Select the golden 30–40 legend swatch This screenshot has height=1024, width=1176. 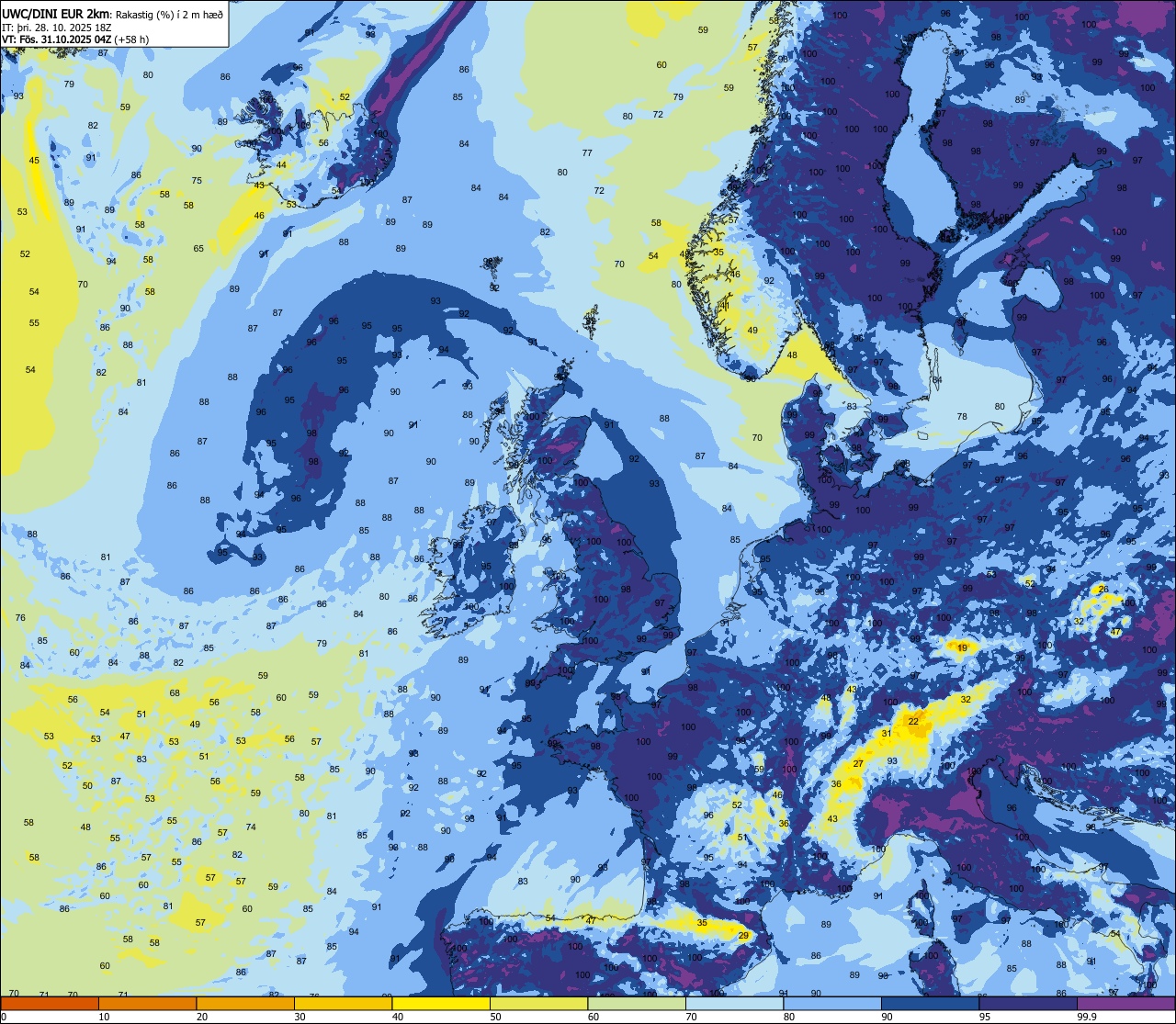coord(343,1003)
